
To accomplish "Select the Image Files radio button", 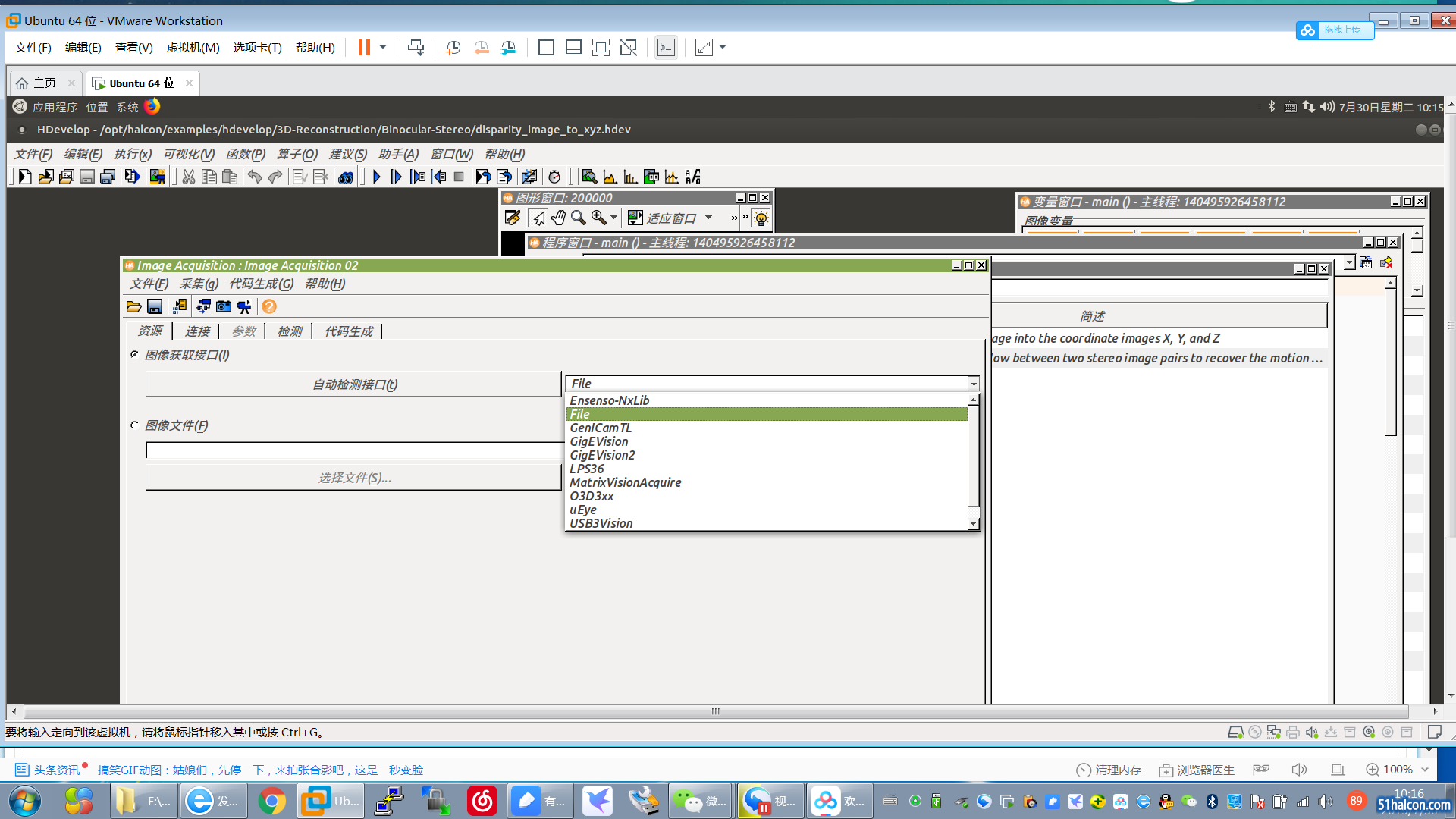I will coord(135,425).
